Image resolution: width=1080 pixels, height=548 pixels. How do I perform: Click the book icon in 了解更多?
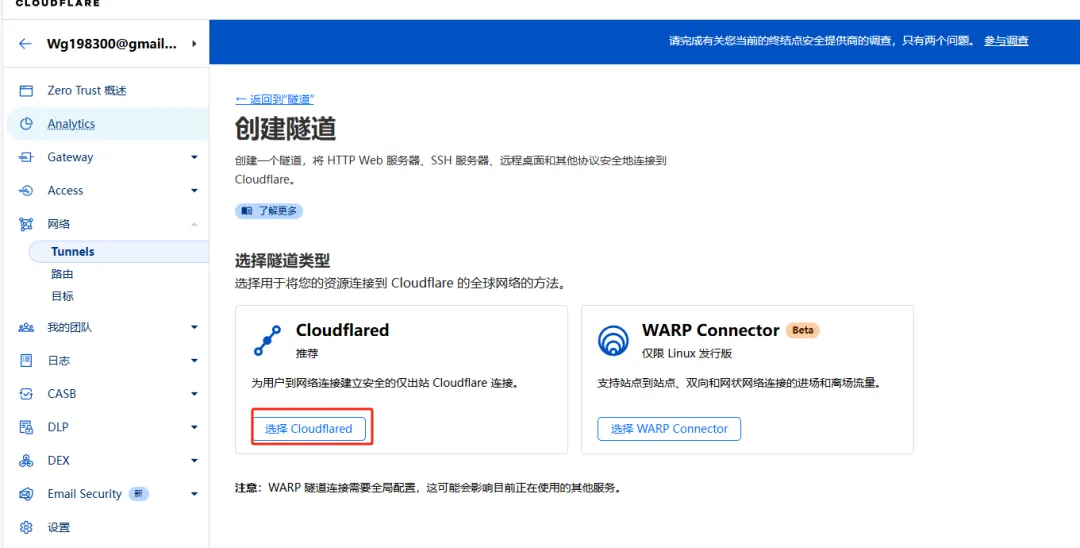pyautogui.click(x=246, y=211)
